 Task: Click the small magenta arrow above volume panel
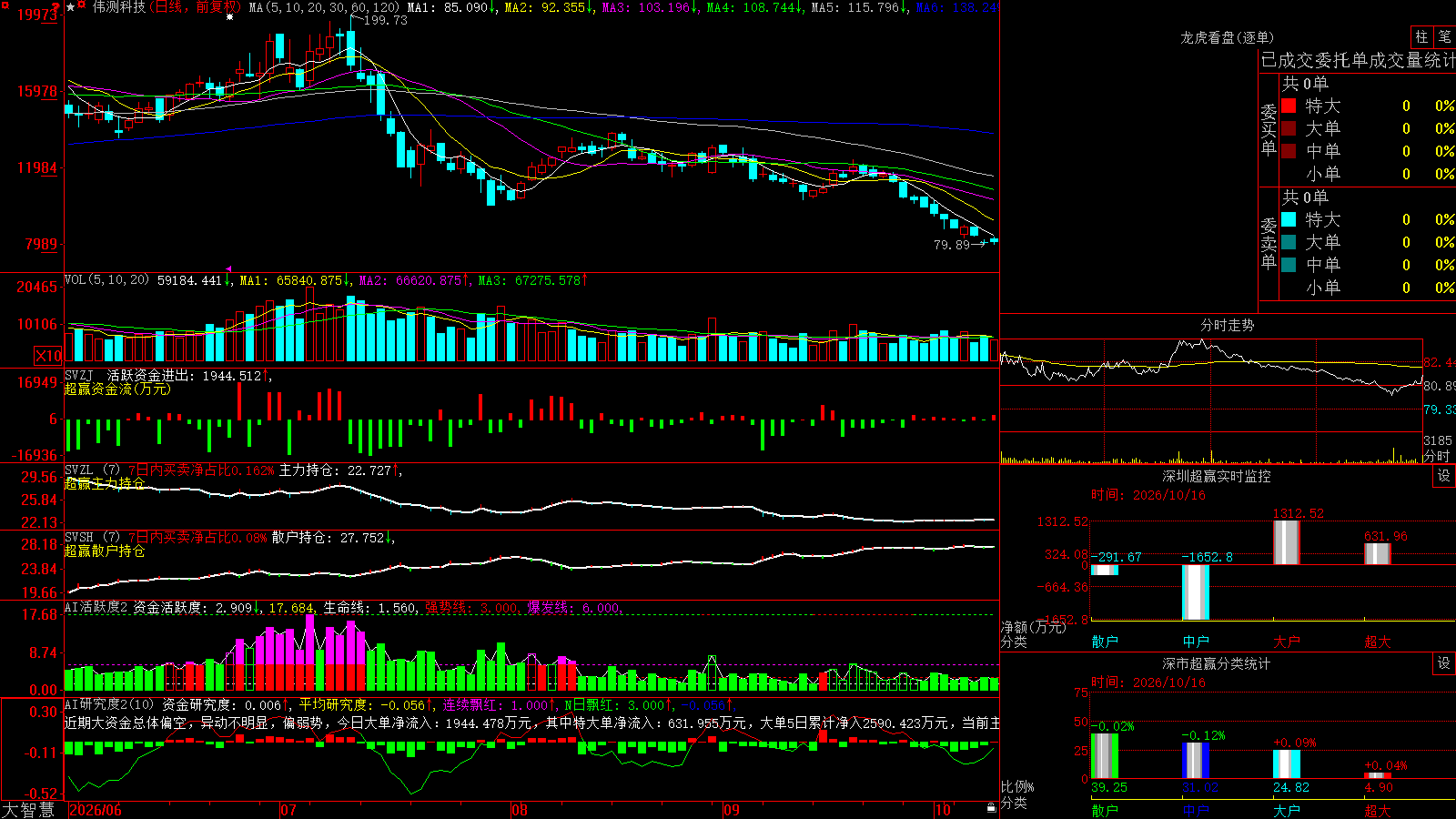228,269
